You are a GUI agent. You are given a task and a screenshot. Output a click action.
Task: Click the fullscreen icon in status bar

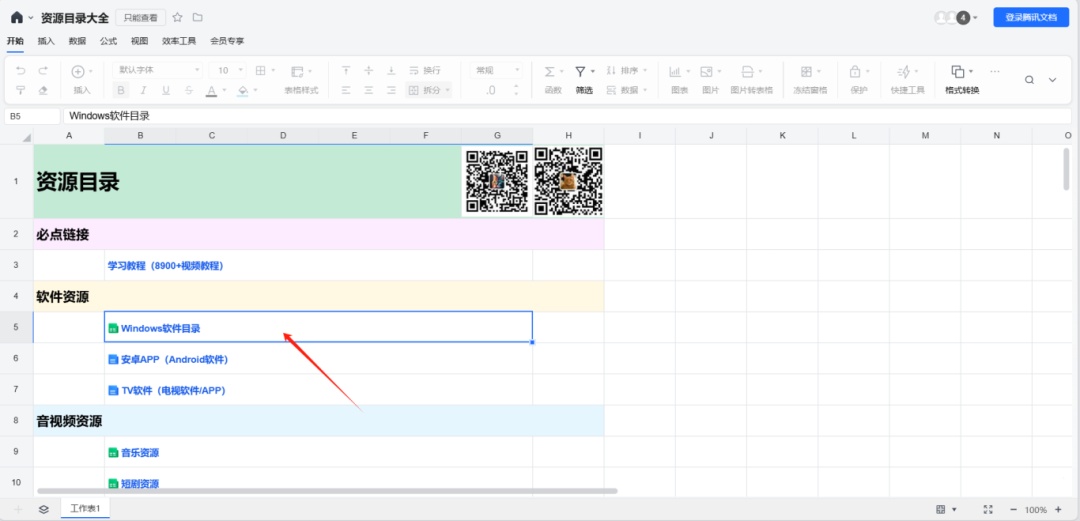point(988,509)
